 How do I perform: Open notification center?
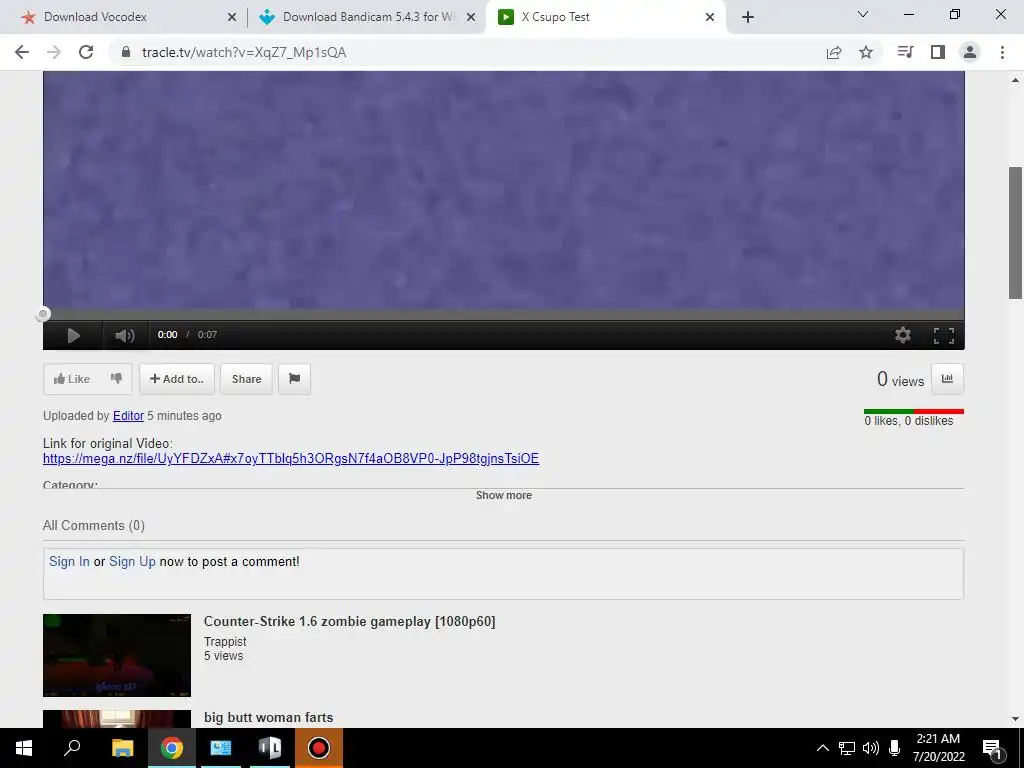click(993, 748)
